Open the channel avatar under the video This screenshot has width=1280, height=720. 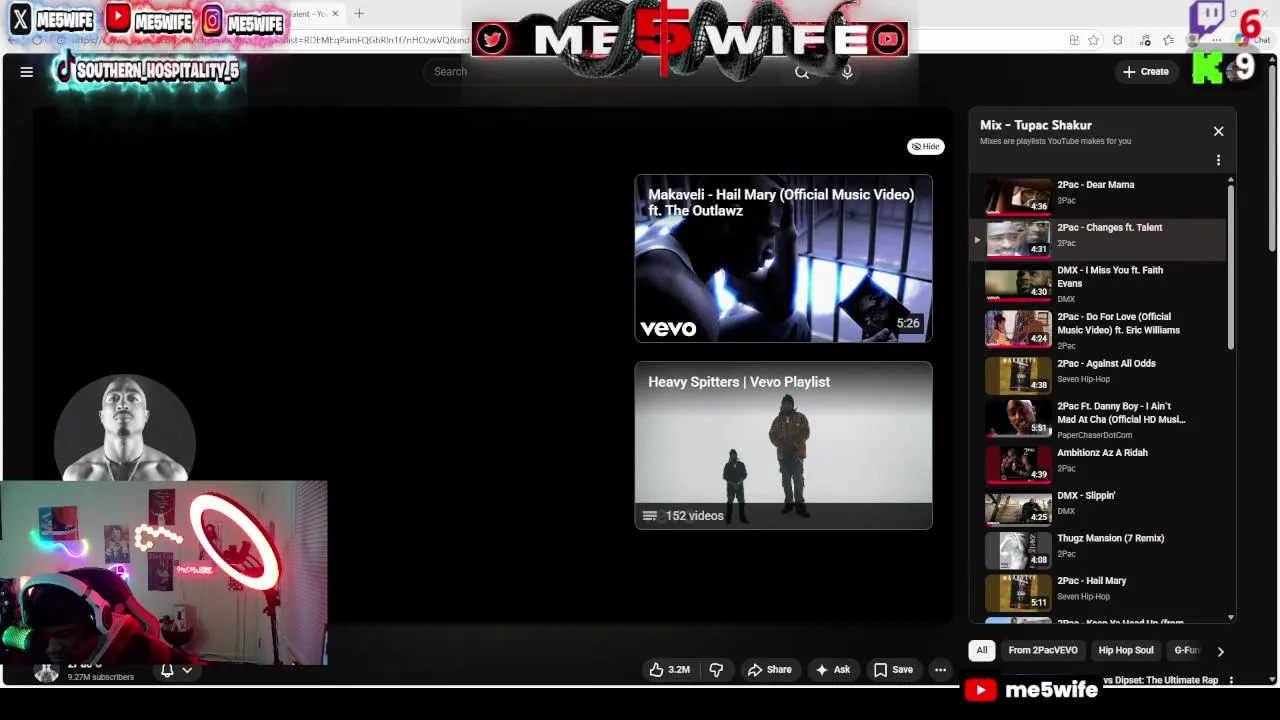pos(46,671)
